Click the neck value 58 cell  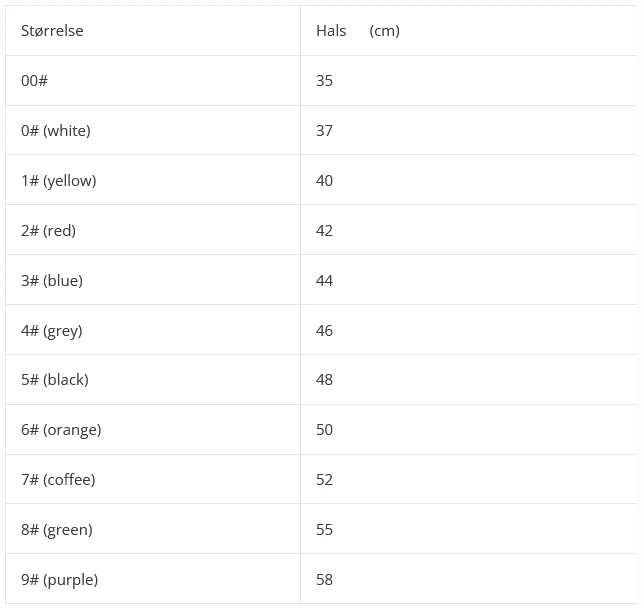pos(325,580)
